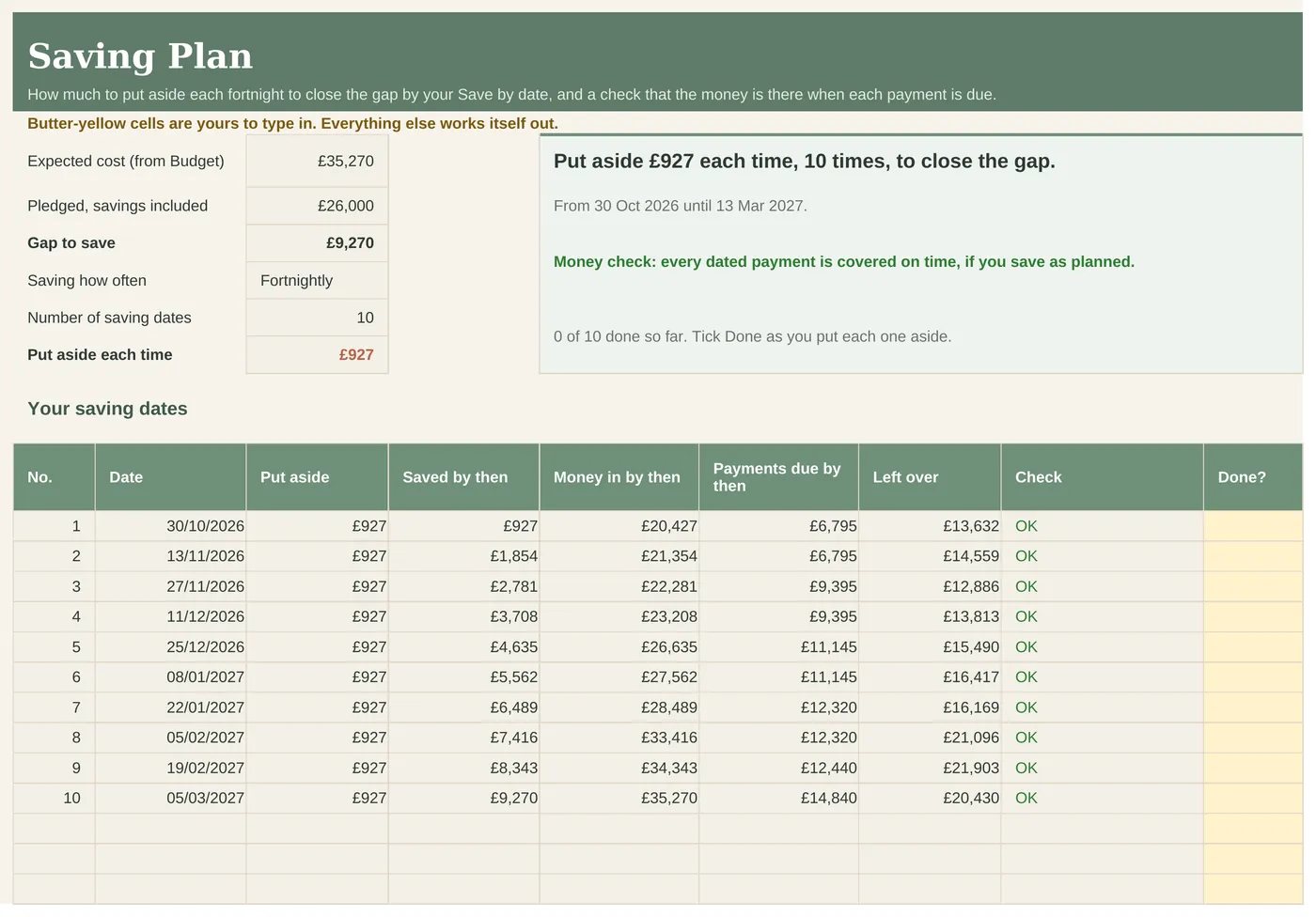The height and width of the screenshot is (917, 1316).
Task: Click the Done? cell for 25/12/2026
Action: [1253, 646]
